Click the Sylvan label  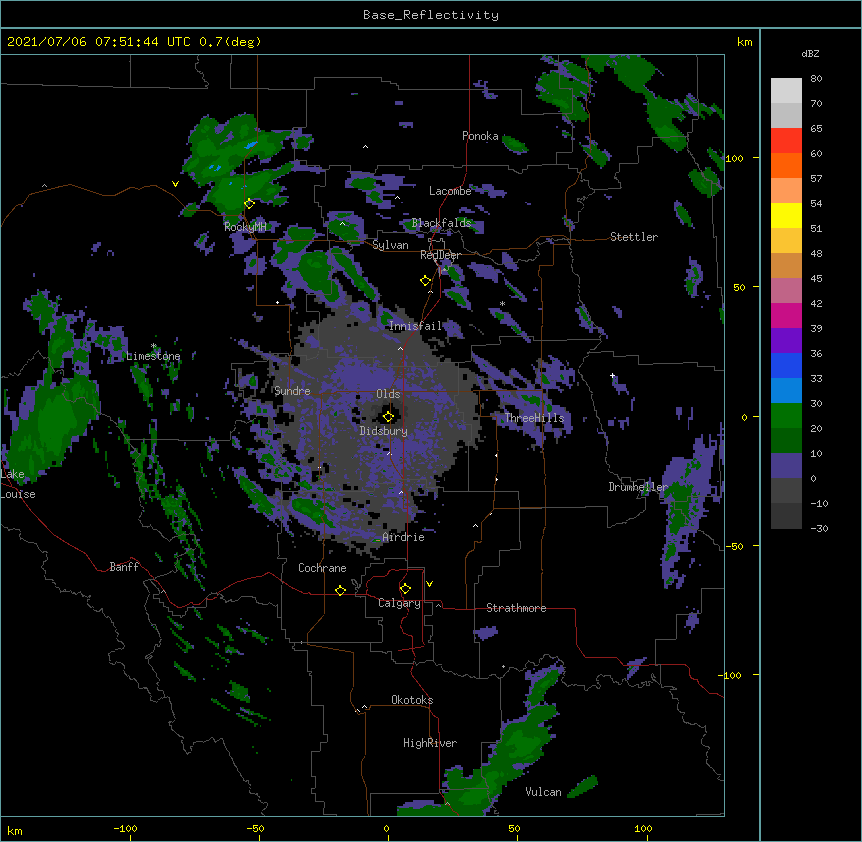(x=390, y=245)
